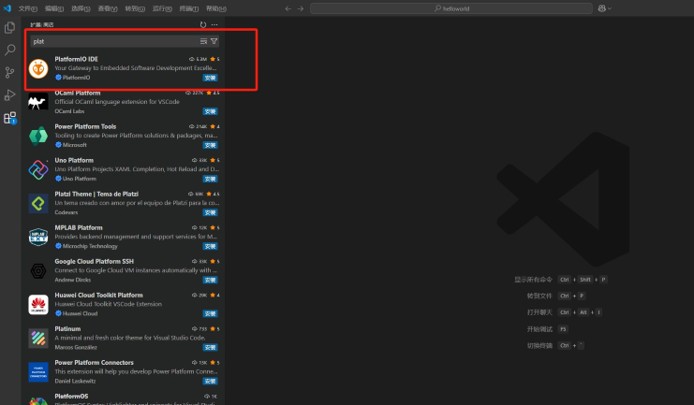Install the PlatformIO IDE extension
The width and height of the screenshot is (694, 405).
210,77
